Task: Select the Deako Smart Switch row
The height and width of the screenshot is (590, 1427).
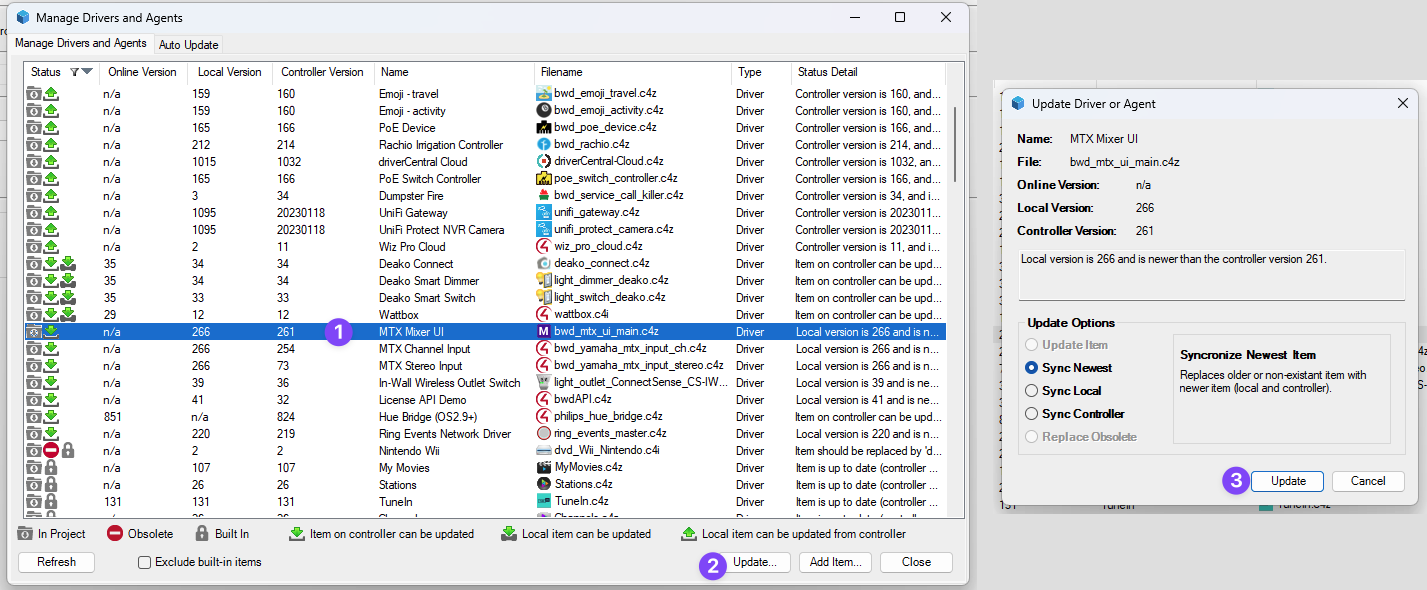Action: tap(486, 298)
